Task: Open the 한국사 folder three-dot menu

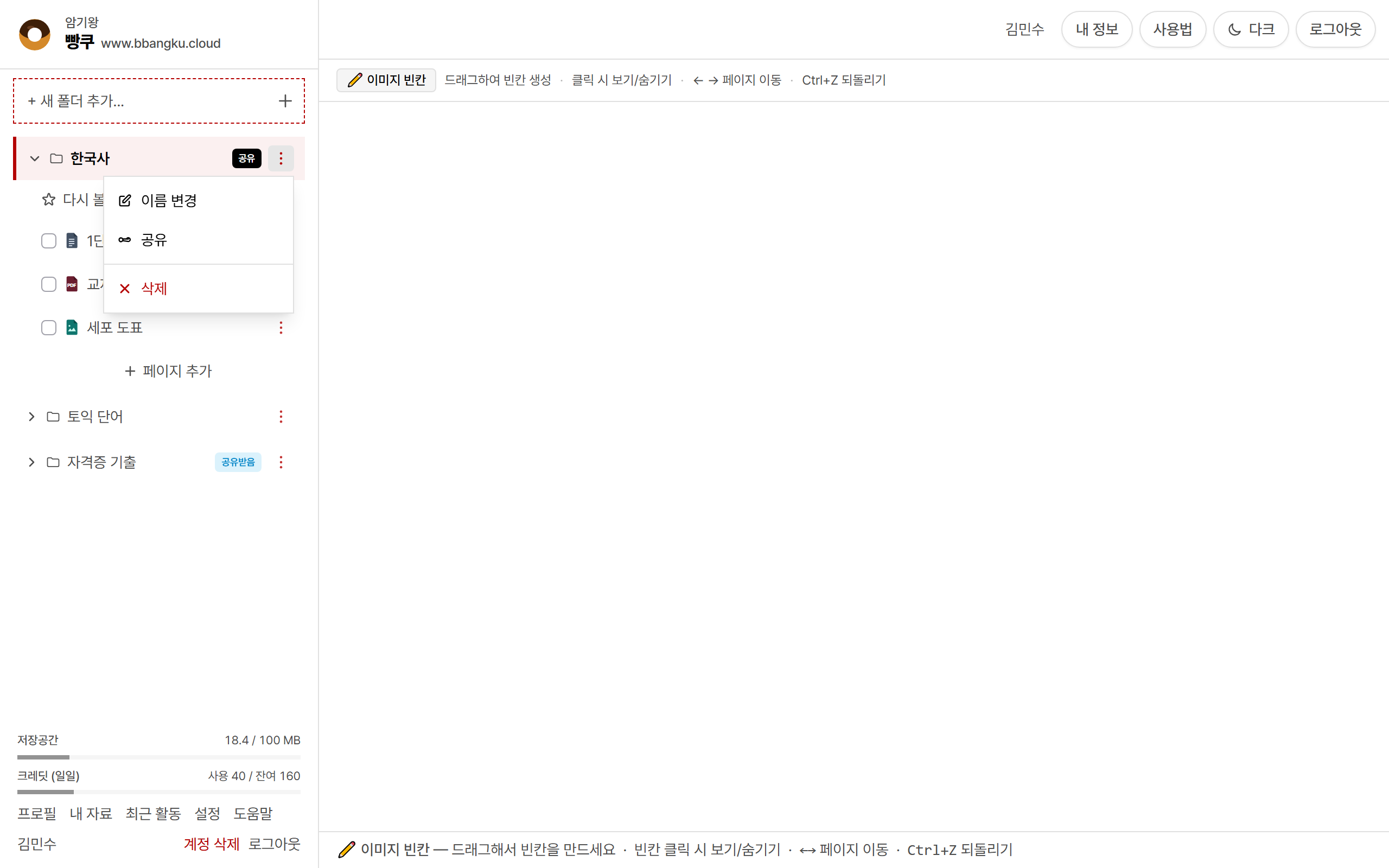Action: click(281, 158)
